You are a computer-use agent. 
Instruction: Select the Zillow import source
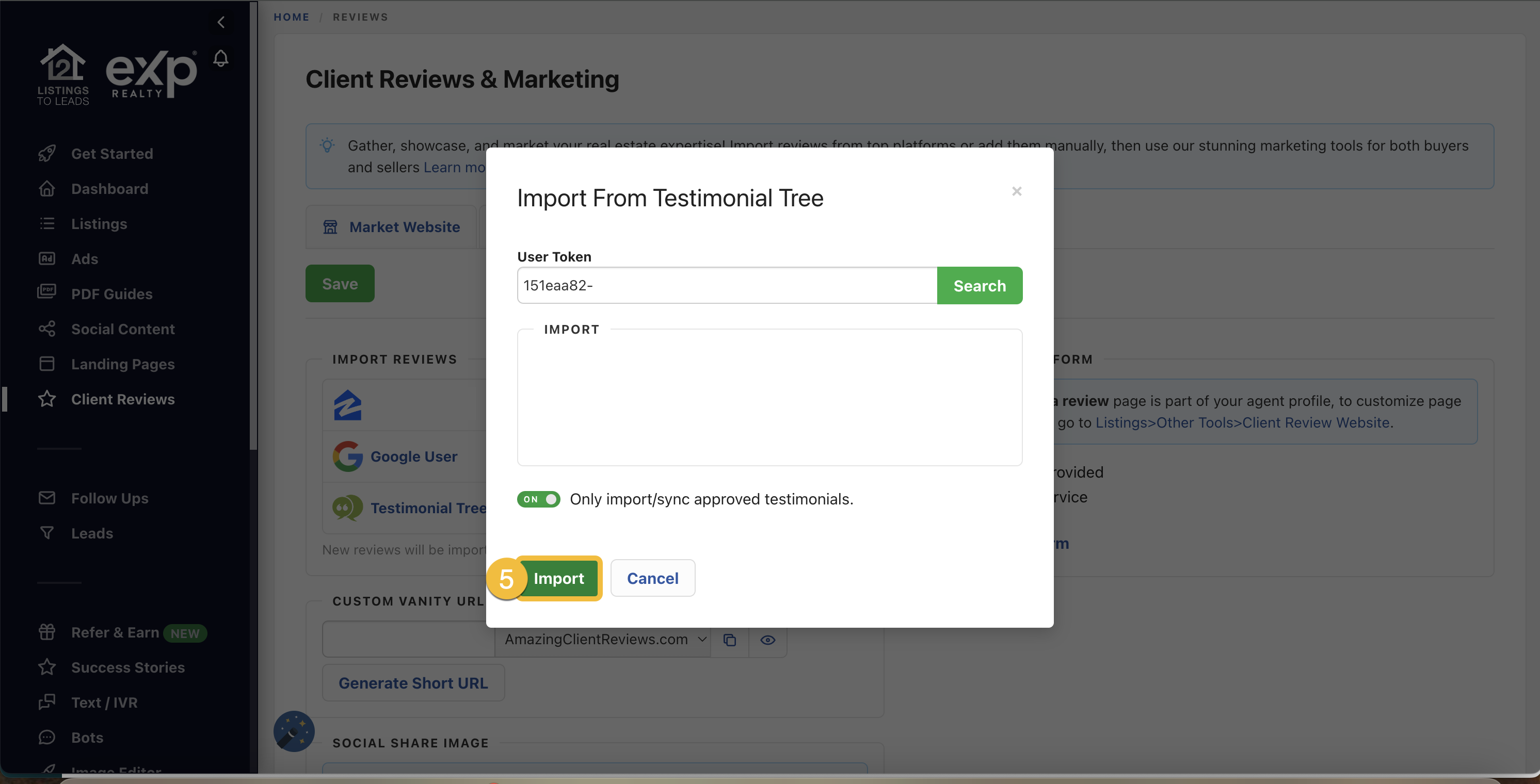tap(347, 404)
